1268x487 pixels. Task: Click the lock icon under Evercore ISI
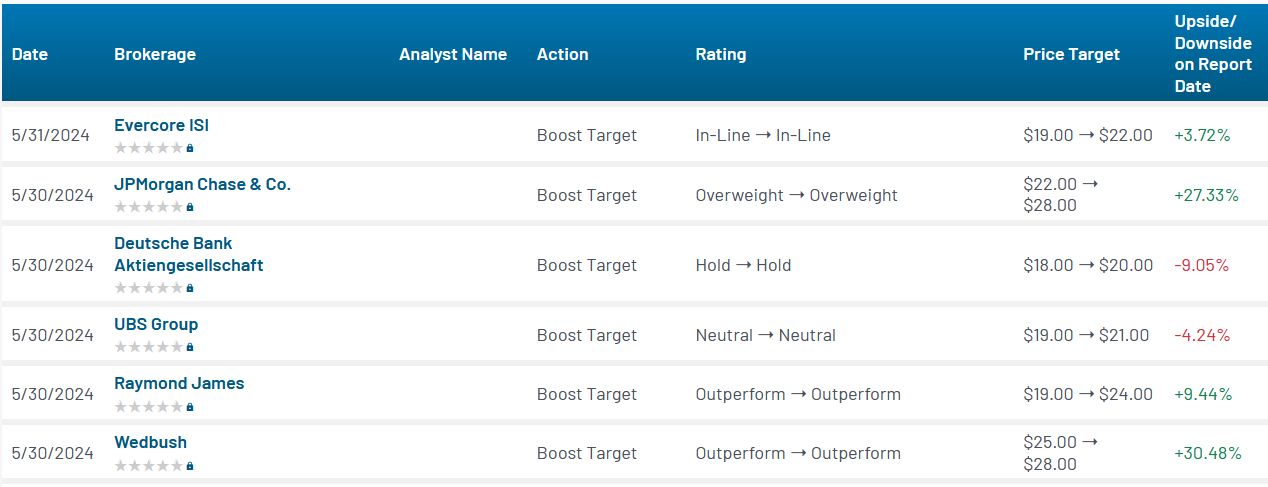pyautogui.click(x=190, y=148)
